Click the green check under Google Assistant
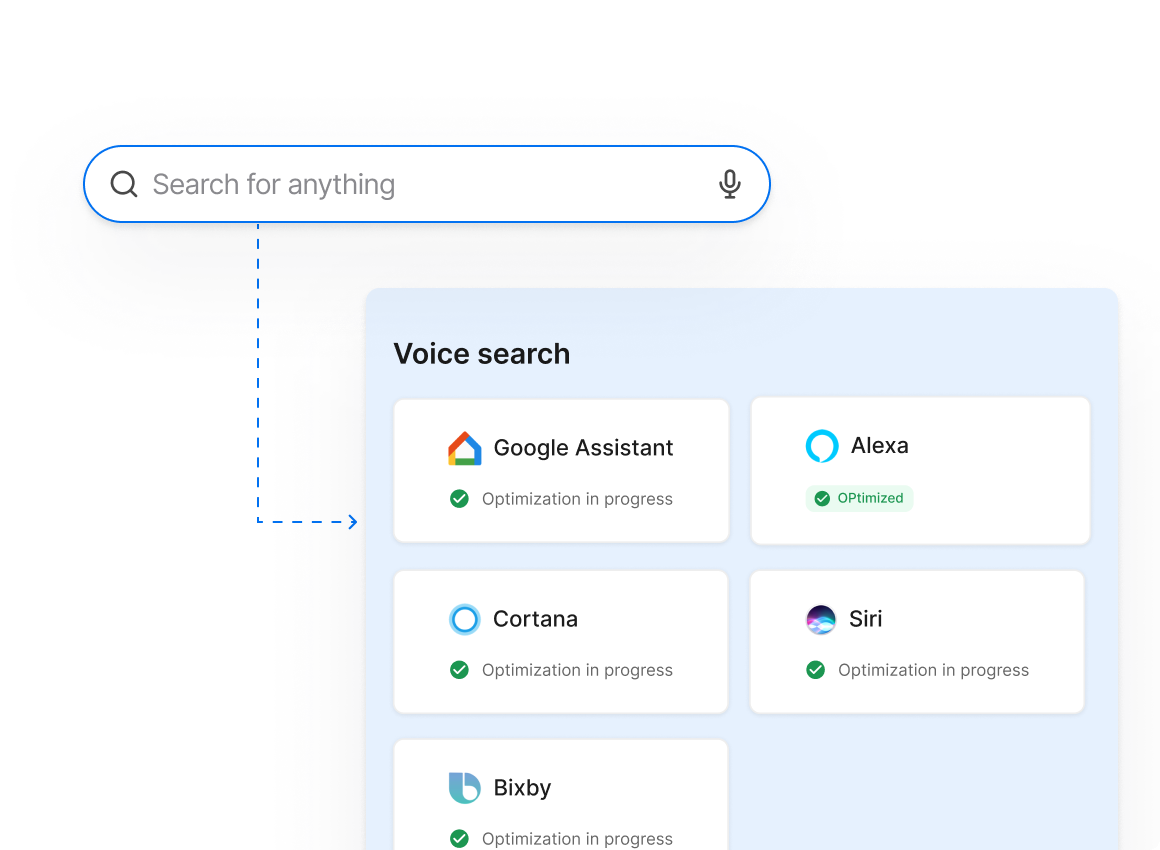Viewport: 1160px width, 850px height. 459,499
